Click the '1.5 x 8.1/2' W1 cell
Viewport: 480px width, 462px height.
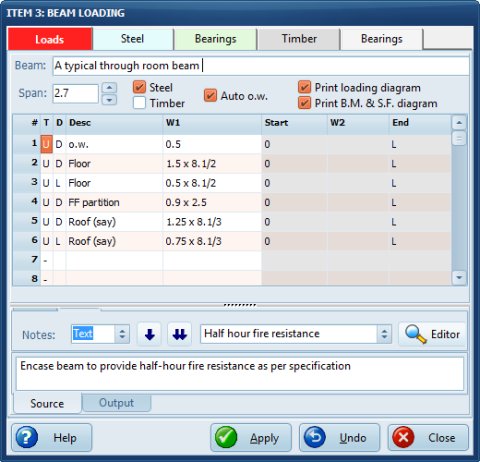point(212,164)
